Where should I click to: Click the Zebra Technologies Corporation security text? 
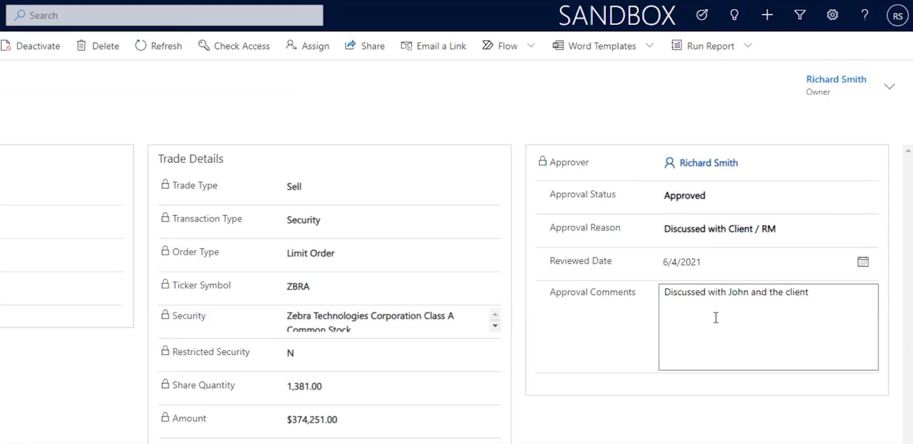[370, 322]
